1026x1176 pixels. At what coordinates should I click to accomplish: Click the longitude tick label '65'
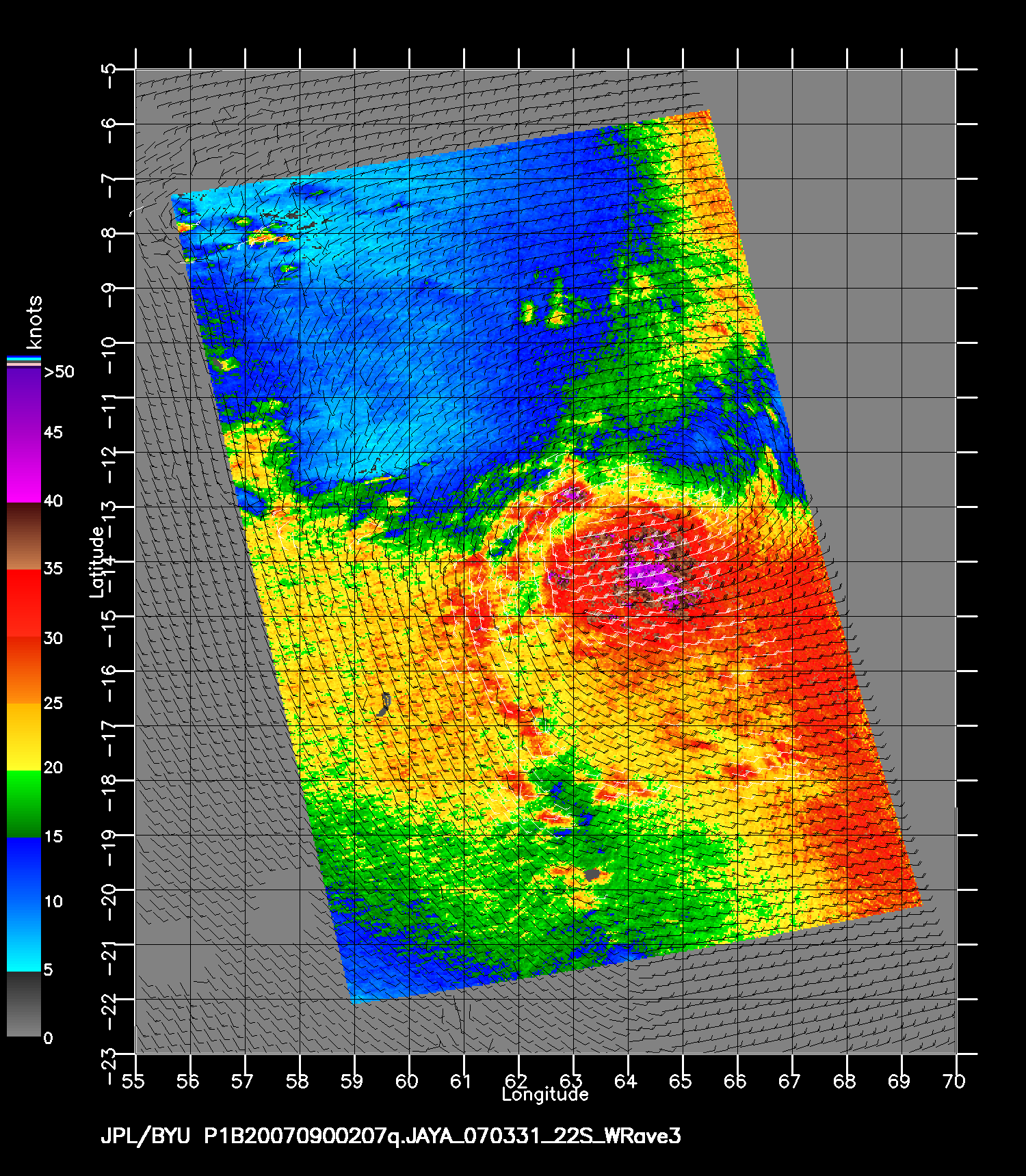(681, 1081)
